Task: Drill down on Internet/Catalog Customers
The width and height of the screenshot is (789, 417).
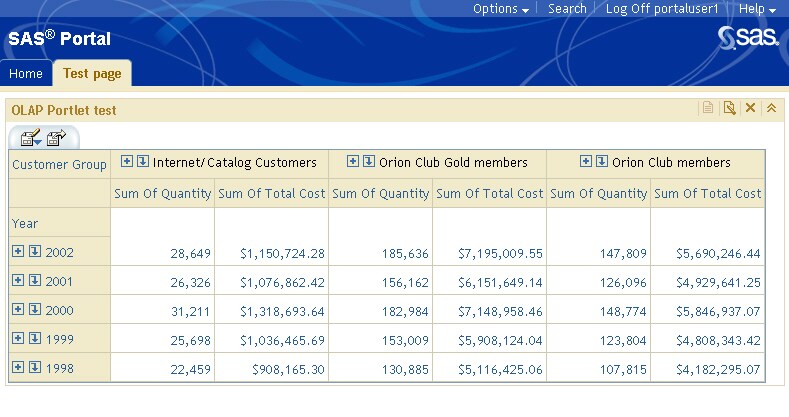Action: click(x=143, y=161)
